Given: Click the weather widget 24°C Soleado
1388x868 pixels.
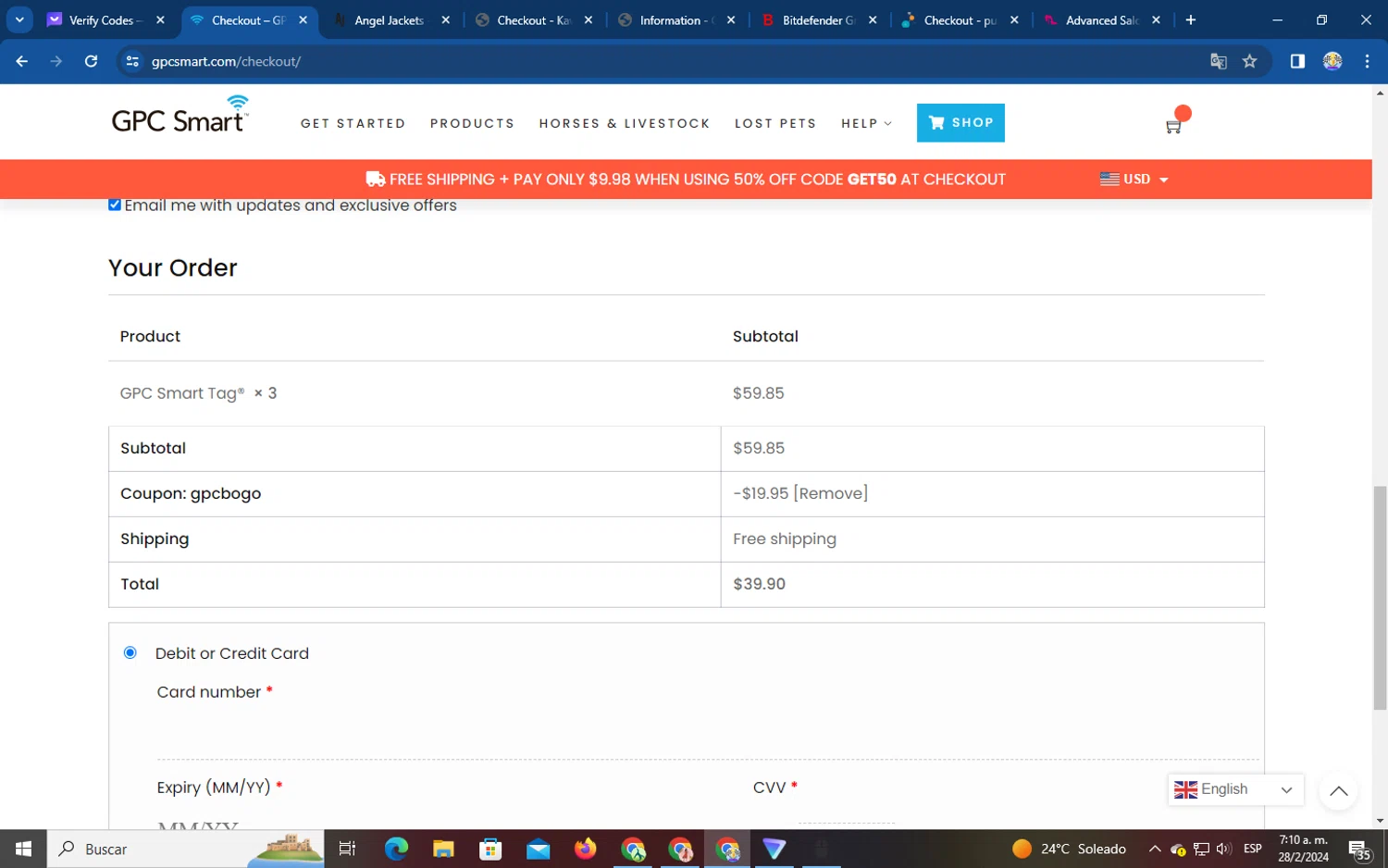Looking at the screenshot, I should pyautogui.click(x=1069, y=849).
